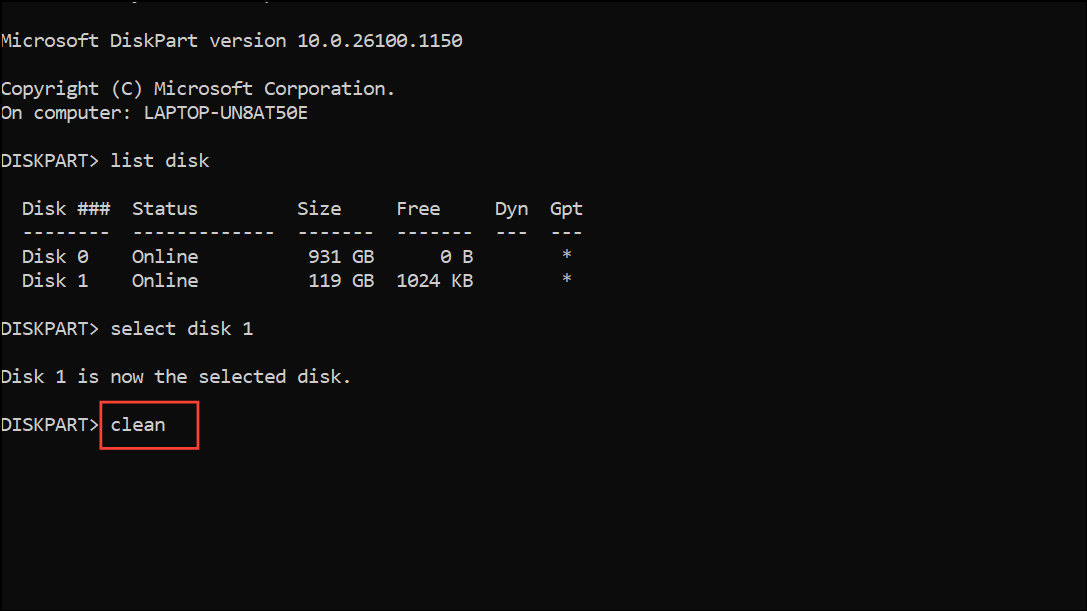Viewport: 1087px width, 611px height.
Task: Click the DISKPART> prompt before clean
Action: (x=49, y=425)
